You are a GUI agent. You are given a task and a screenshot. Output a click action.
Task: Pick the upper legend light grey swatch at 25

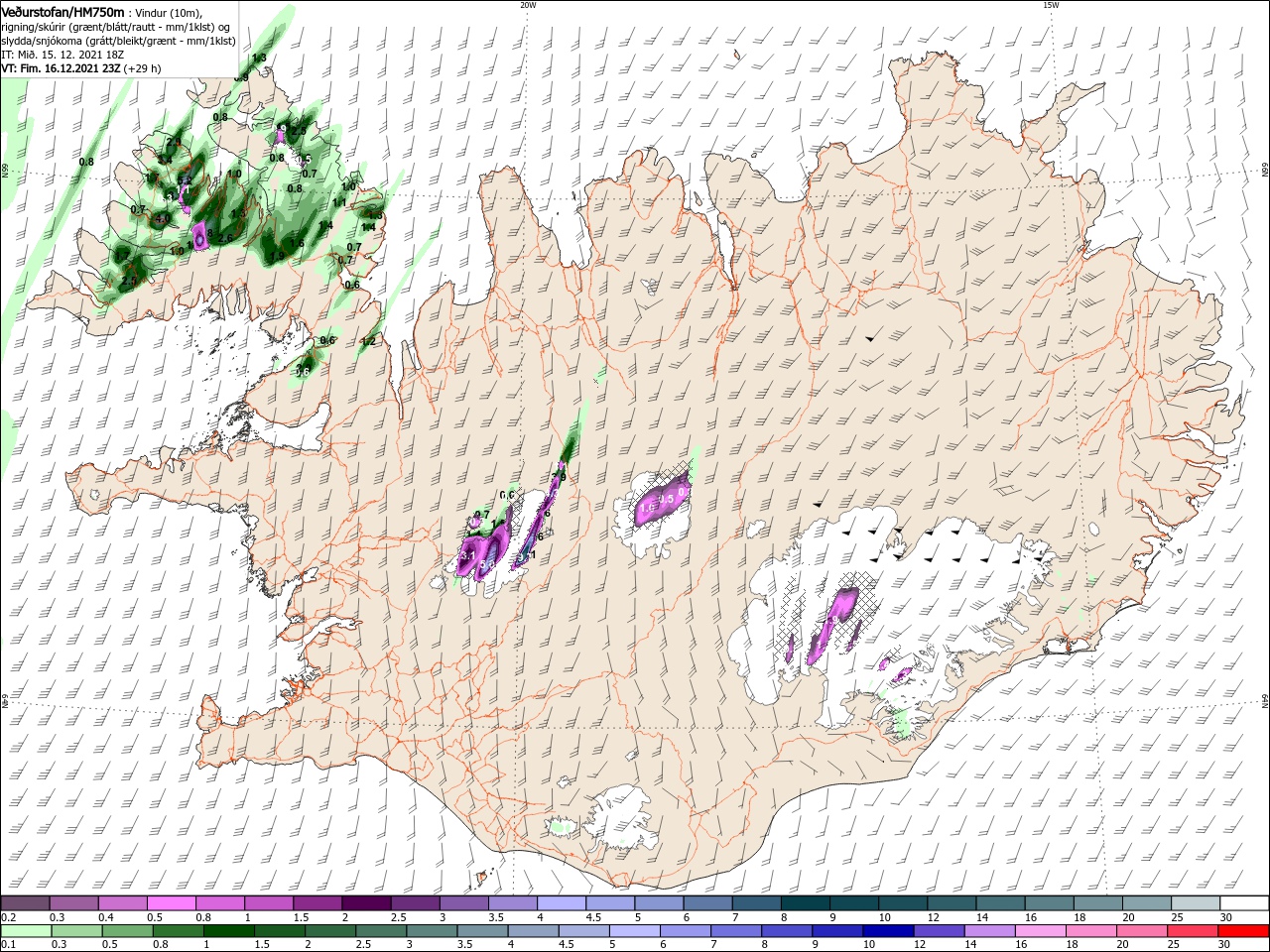[x=1195, y=903]
